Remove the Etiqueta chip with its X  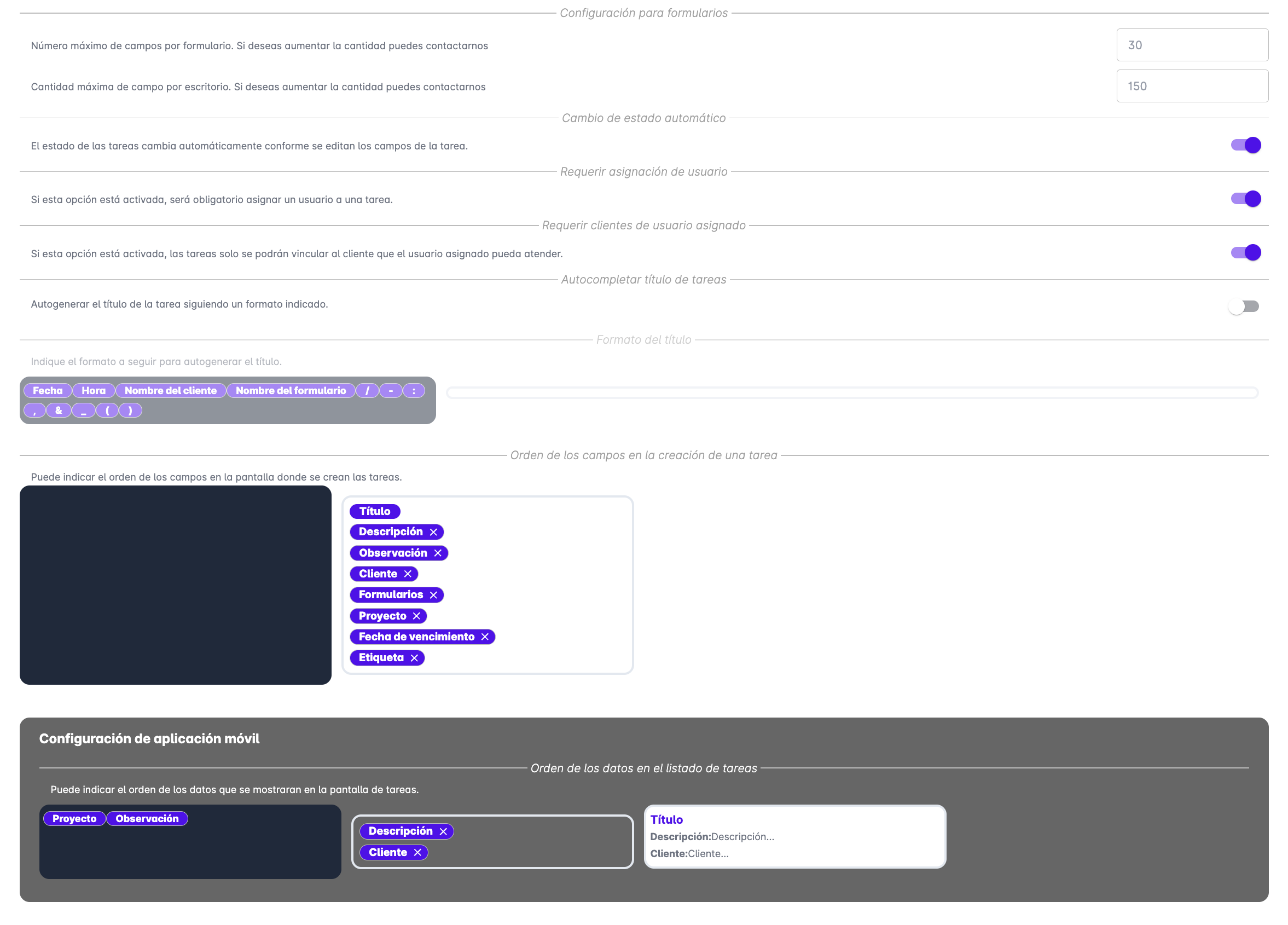pyautogui.click(x=414, y=658)
